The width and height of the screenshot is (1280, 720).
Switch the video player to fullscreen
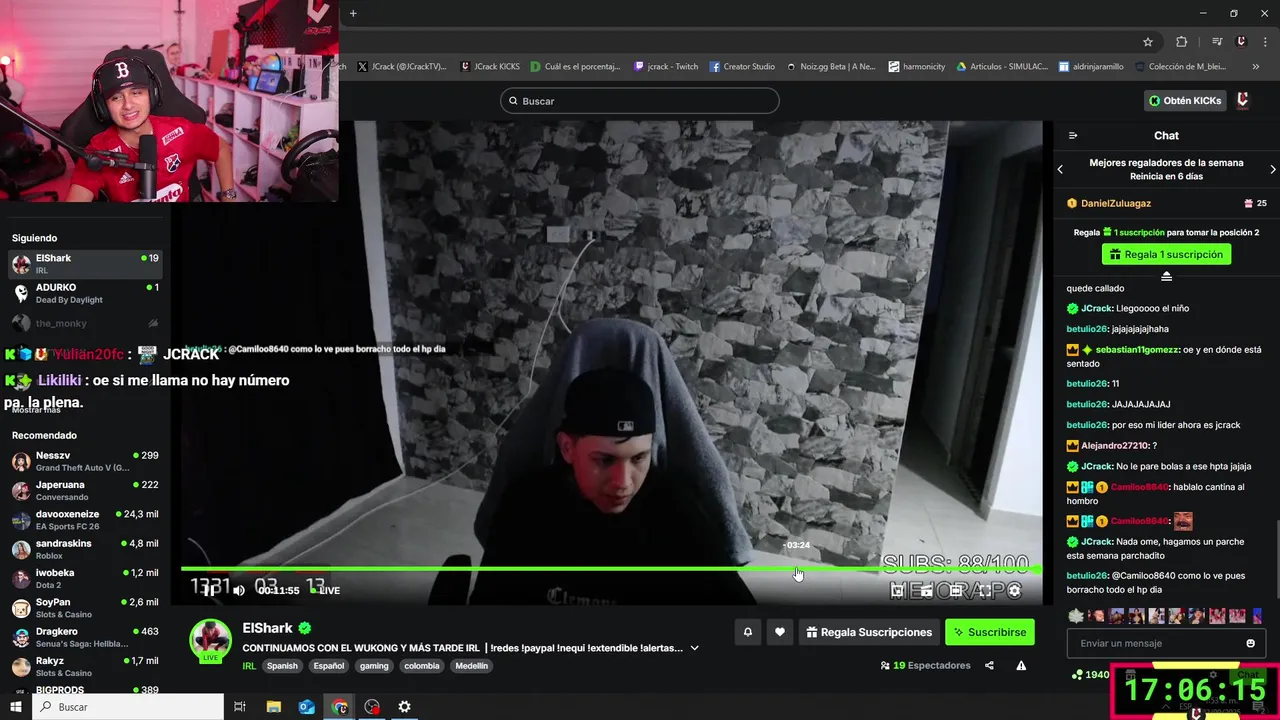point(985,591)
